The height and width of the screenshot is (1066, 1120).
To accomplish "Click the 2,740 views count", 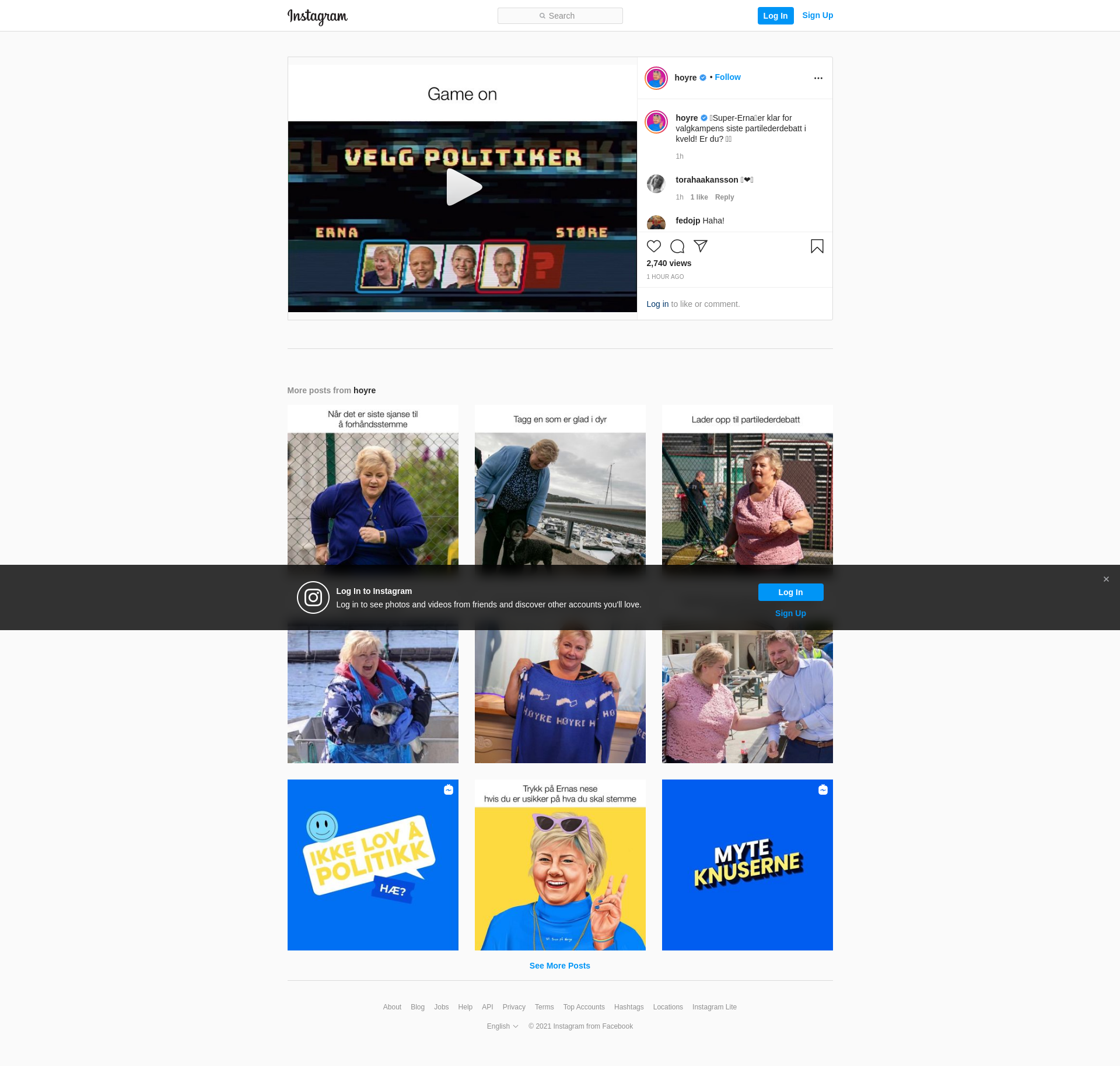I will coord(669,263).
